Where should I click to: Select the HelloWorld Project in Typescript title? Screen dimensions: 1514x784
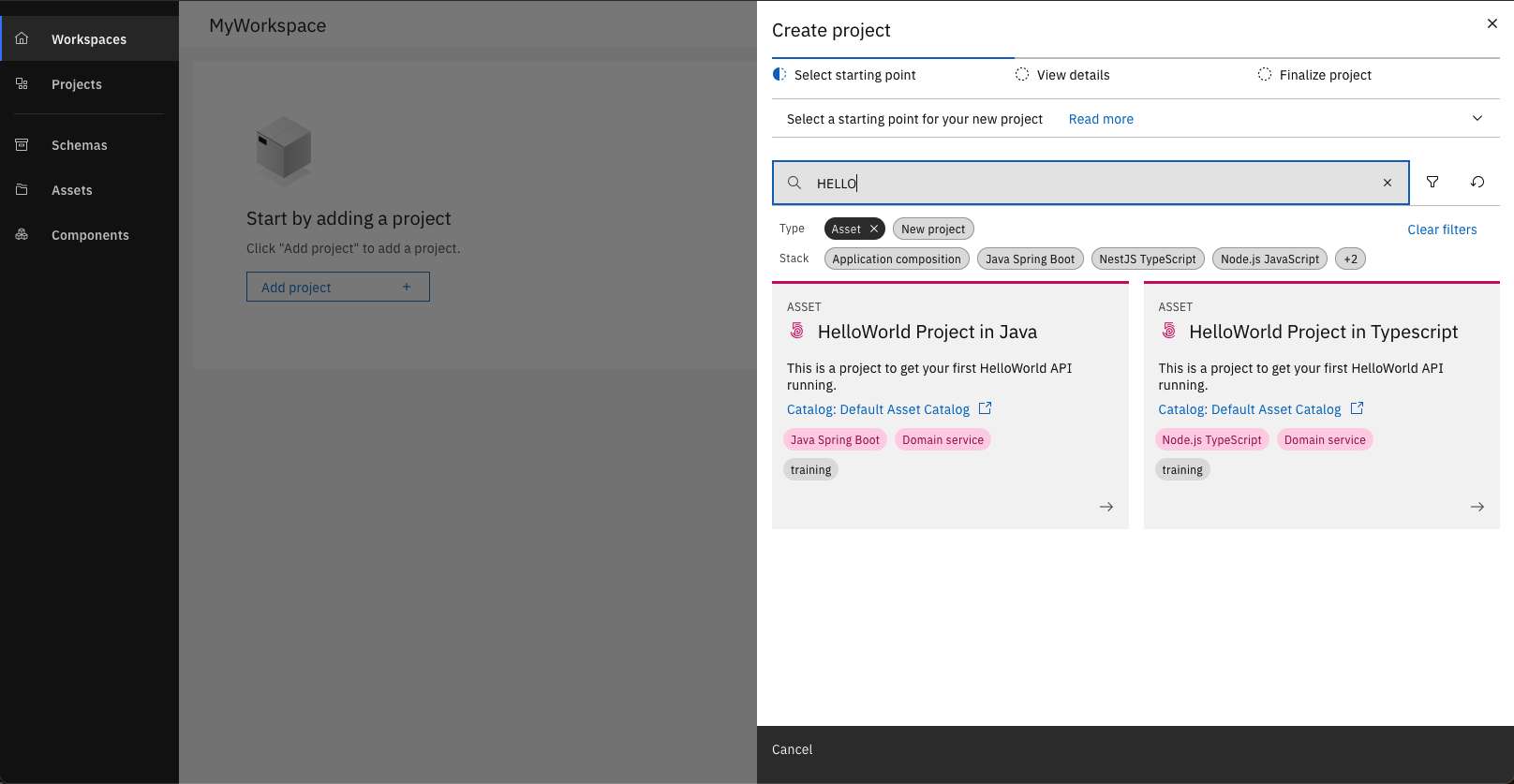pyautogui.click(x=1324, y=332)
